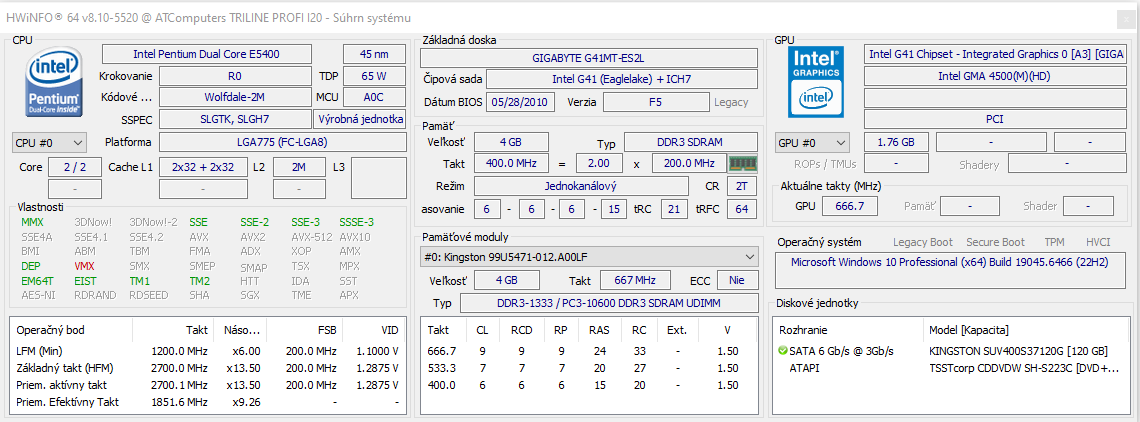Click the DDR3-1333 / PC3-10600 module type field
Viewport: 1140px width, 422px height.
(x=609, y=303)
